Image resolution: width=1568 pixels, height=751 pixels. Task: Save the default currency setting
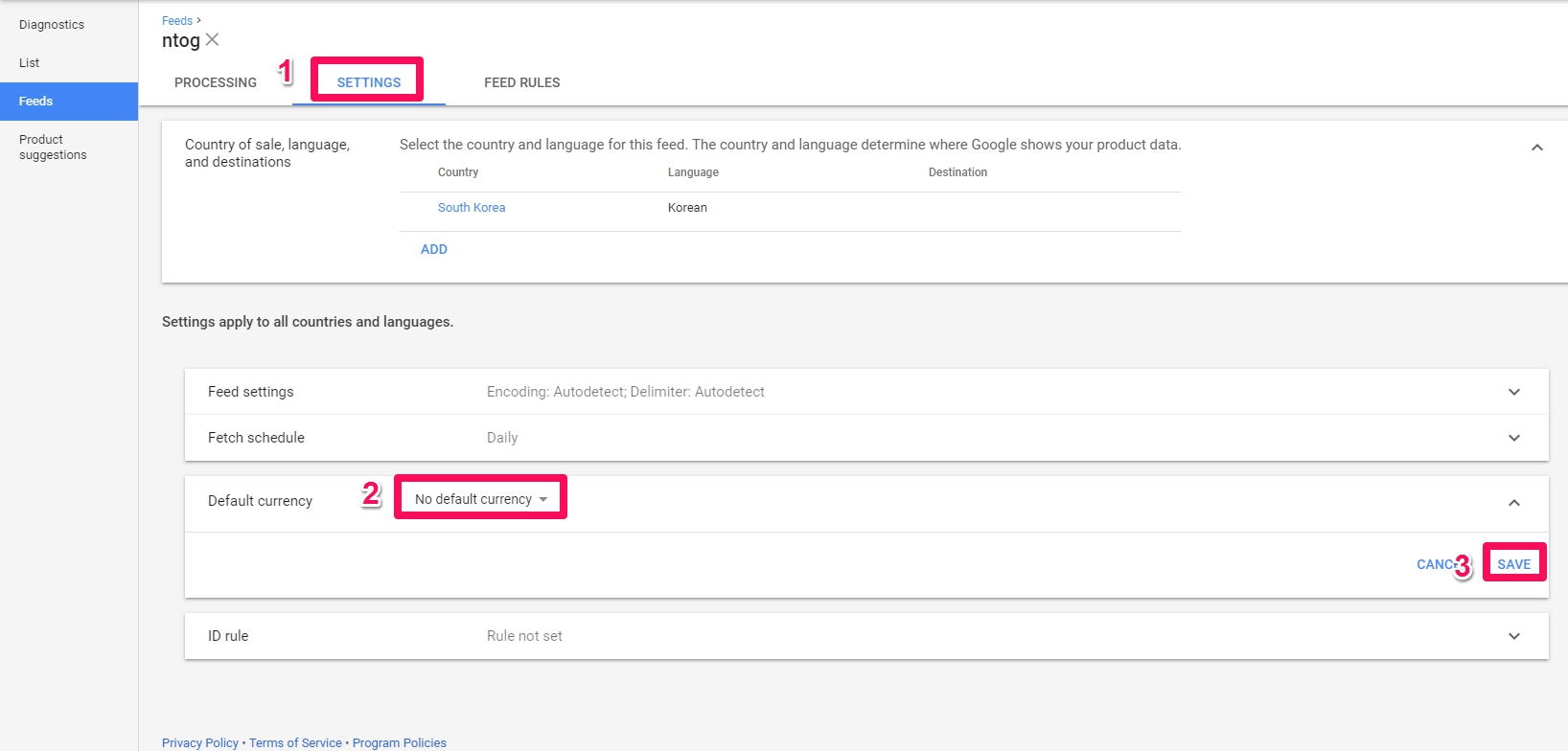pyautogui.click(x=1513, y=564)
